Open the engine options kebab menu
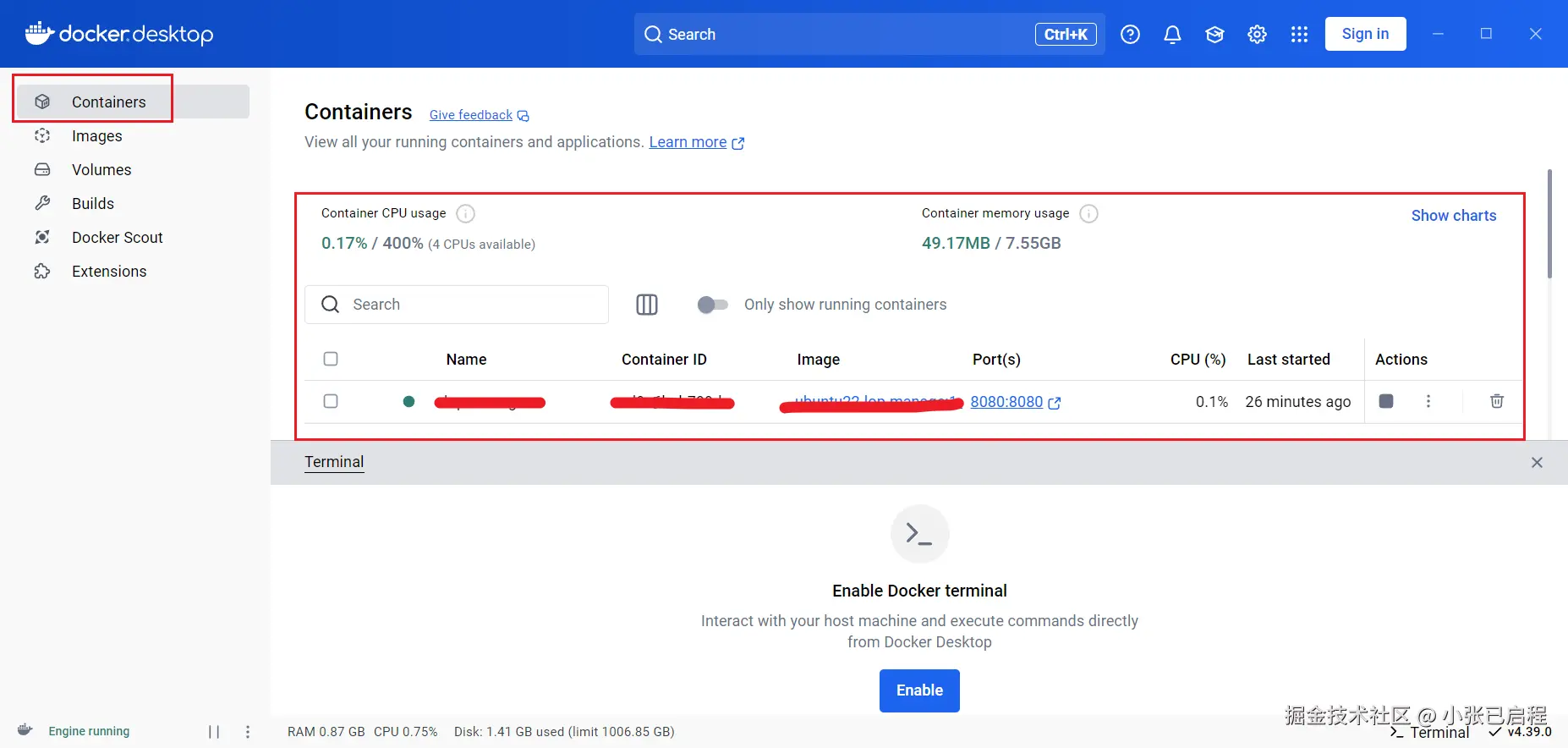Screen dimensions: 1568x748 (x=248, y=732)
